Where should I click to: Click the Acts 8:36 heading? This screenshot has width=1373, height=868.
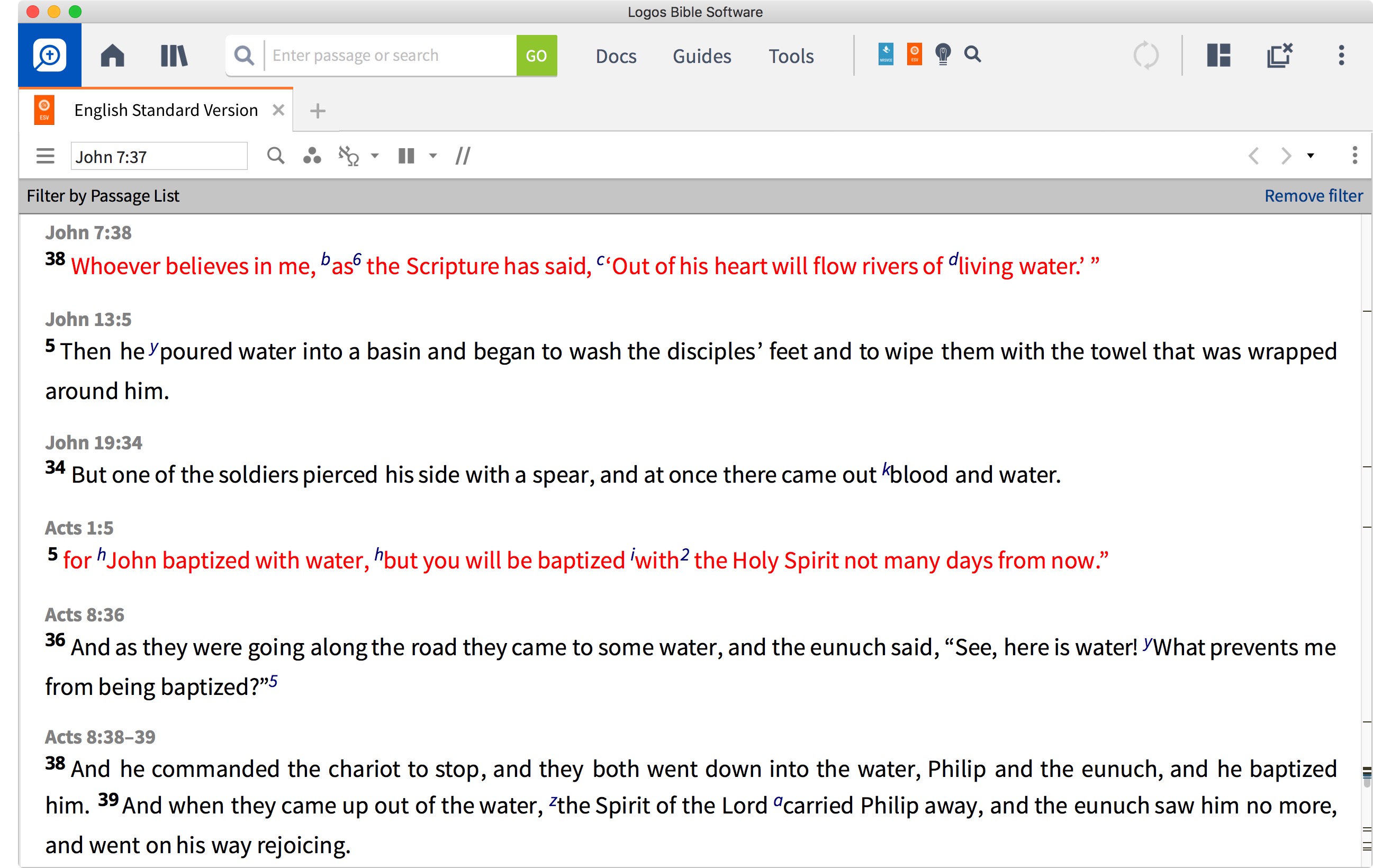click(84, 615)
